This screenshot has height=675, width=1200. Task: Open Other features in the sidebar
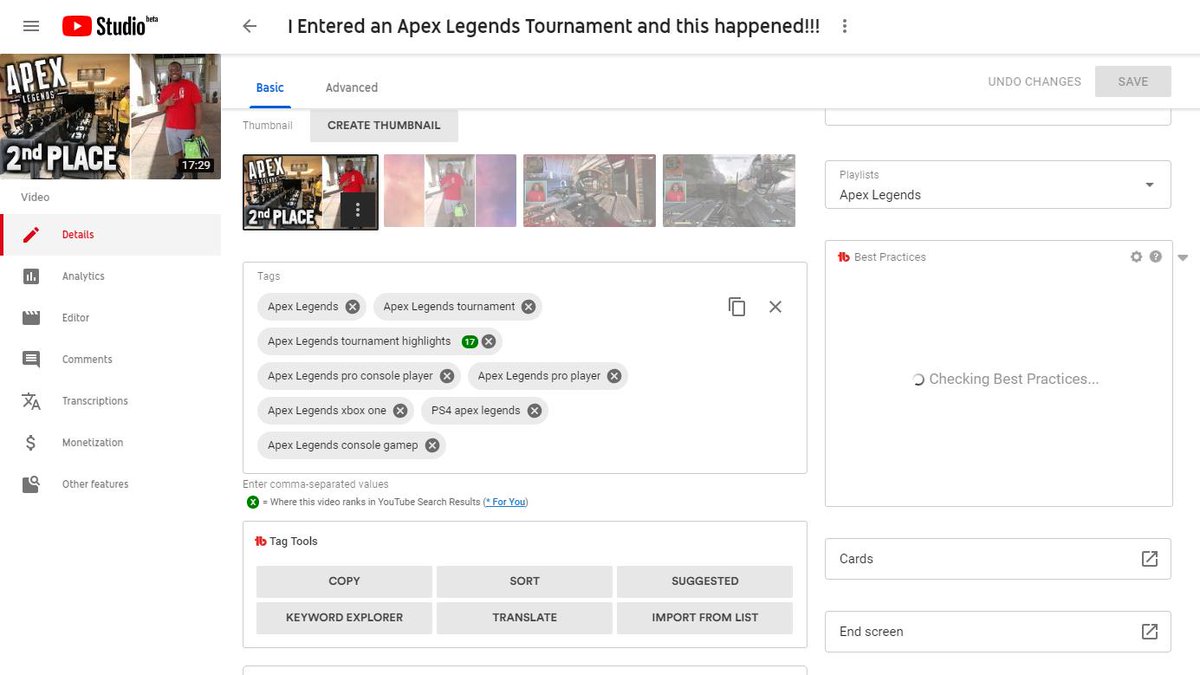pos(110,484)
